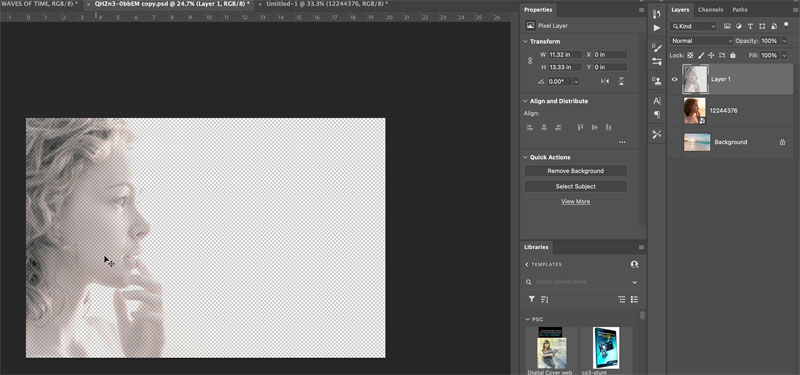Open the Kind filter dropdown

[x=693, y=26]
